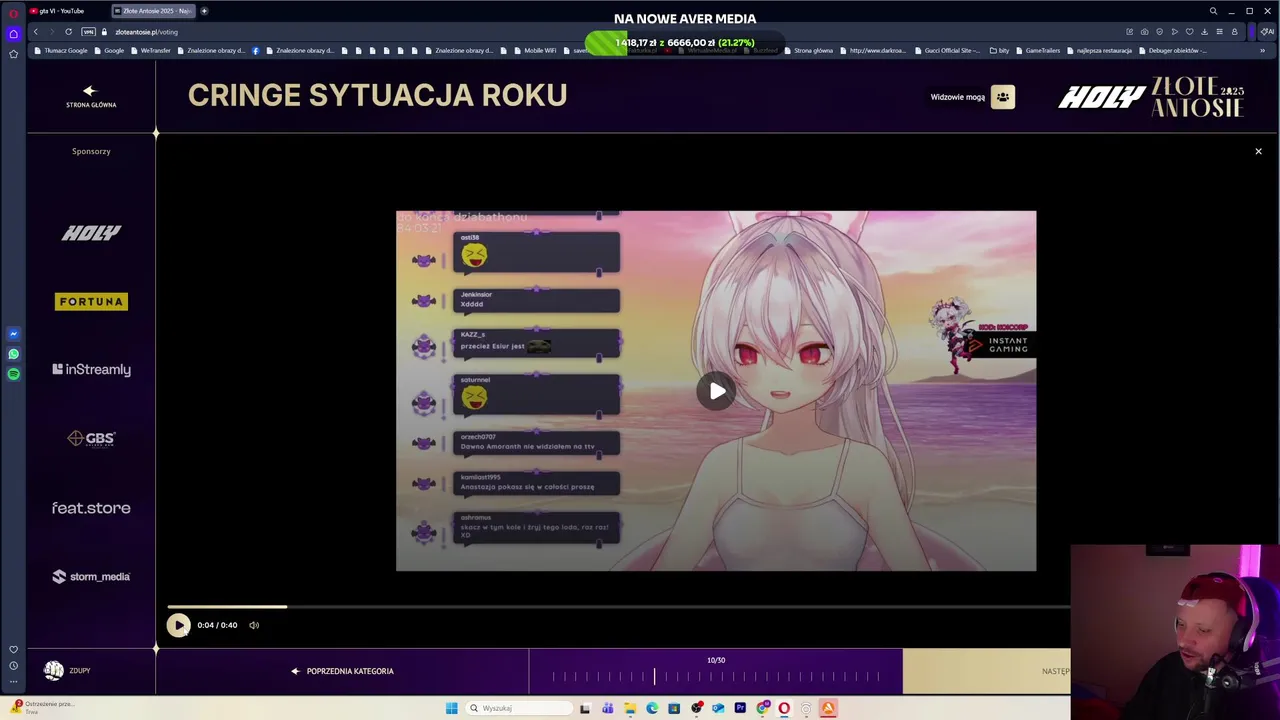Toggle the VPN badge in address bar

click(88, 32)
